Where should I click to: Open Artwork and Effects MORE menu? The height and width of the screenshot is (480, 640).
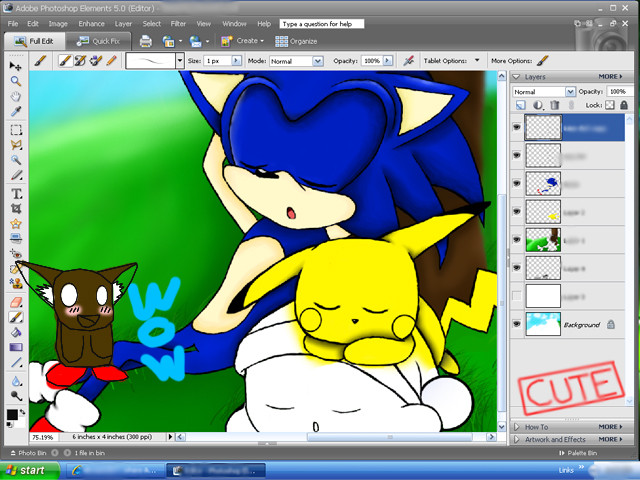coord(610,439)
